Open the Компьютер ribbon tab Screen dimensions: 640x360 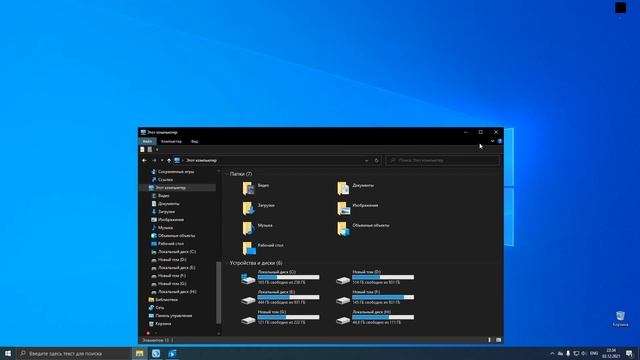(x=171, y=141)
